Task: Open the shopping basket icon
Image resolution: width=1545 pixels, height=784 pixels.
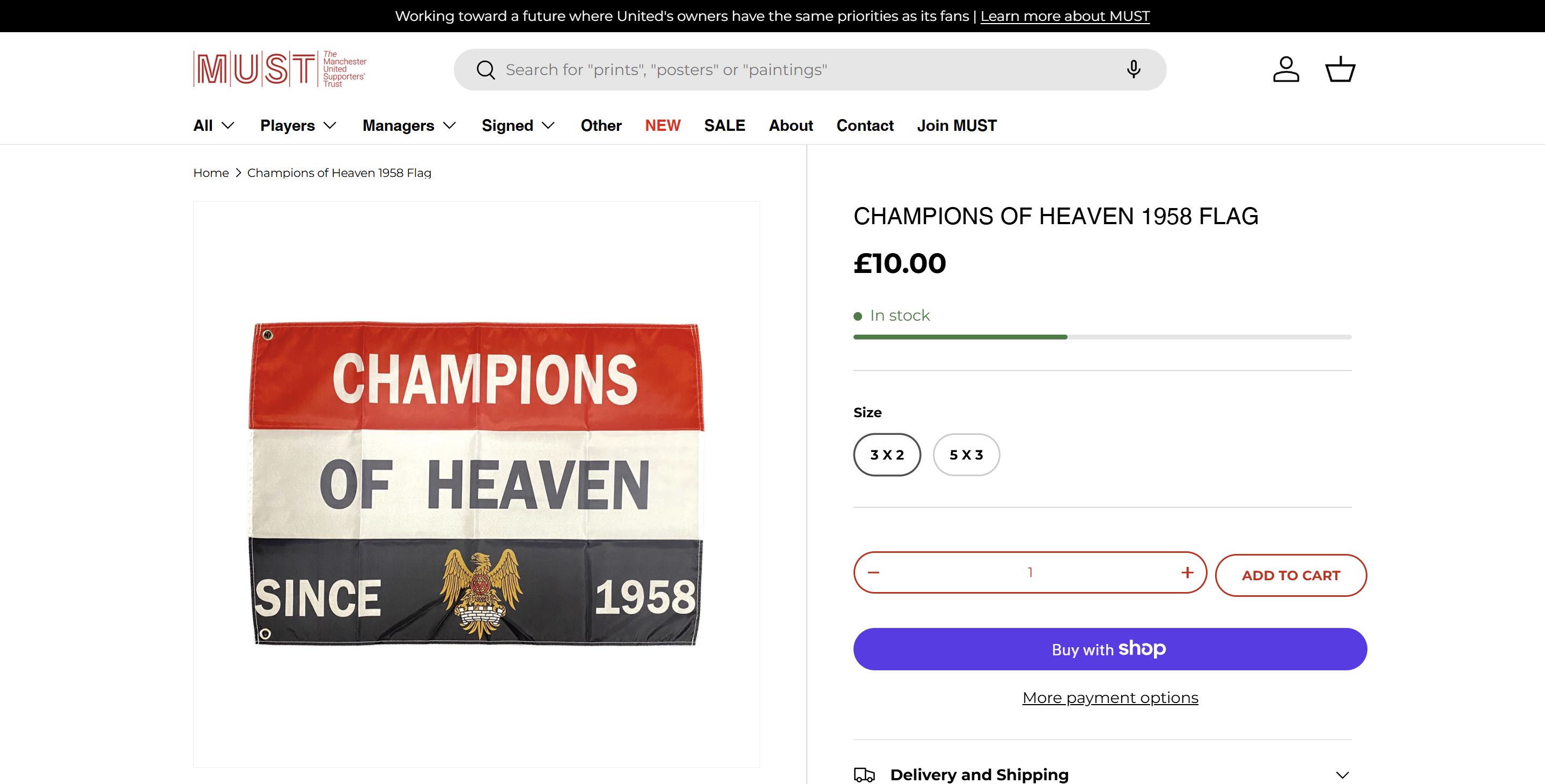Action: click(1340, 70)
